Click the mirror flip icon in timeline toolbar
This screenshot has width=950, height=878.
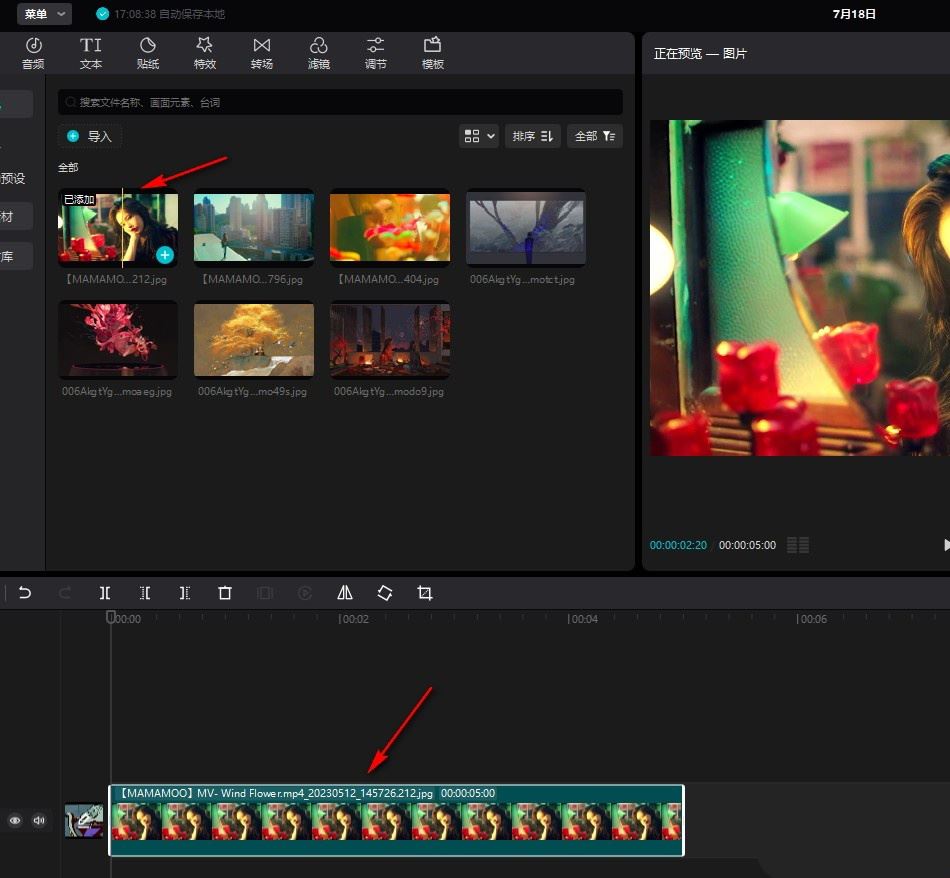coord(345,593)
